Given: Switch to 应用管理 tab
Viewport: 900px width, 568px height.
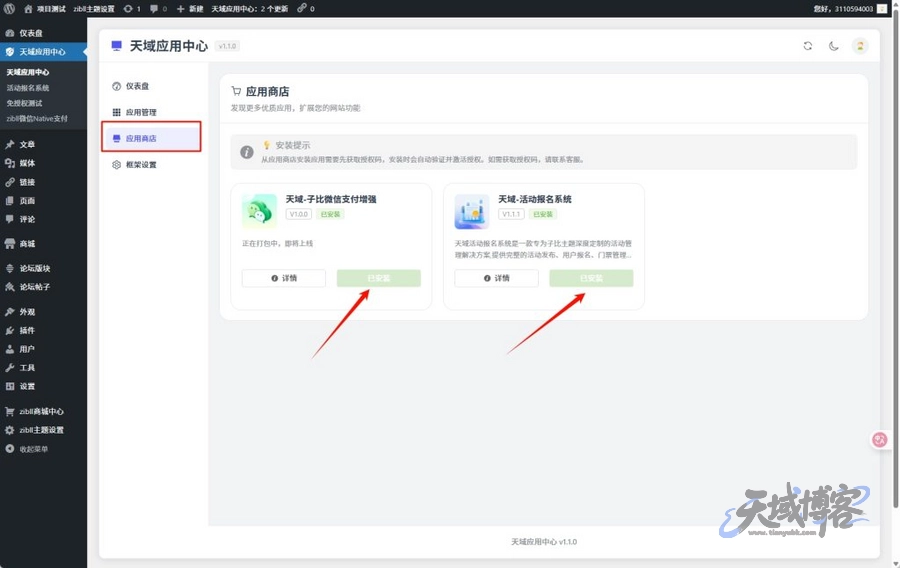Looking at the screenshot, I should click(x=152, y=112).
